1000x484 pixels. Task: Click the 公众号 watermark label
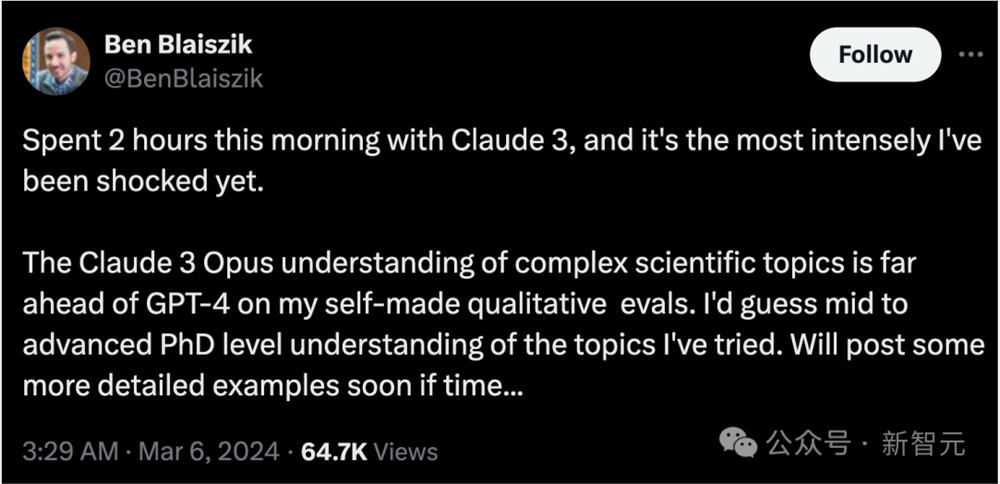click(x=807, y=441)
